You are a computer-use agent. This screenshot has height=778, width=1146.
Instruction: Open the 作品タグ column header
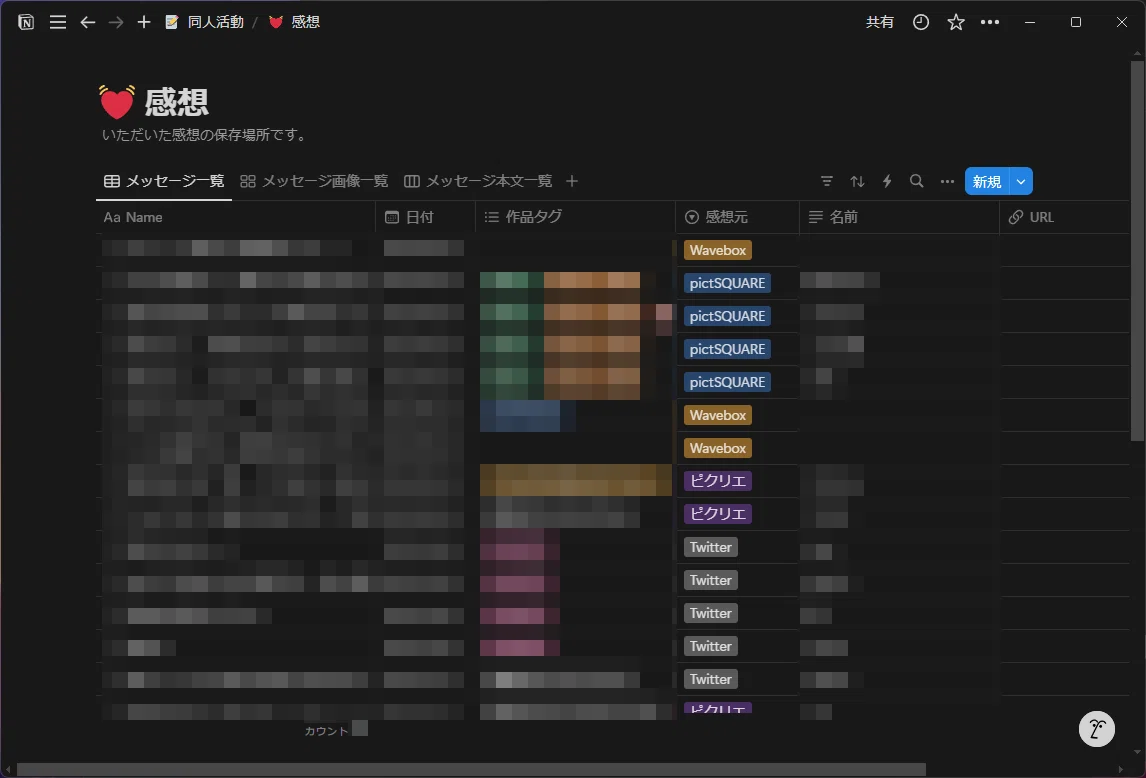point(575,217)
